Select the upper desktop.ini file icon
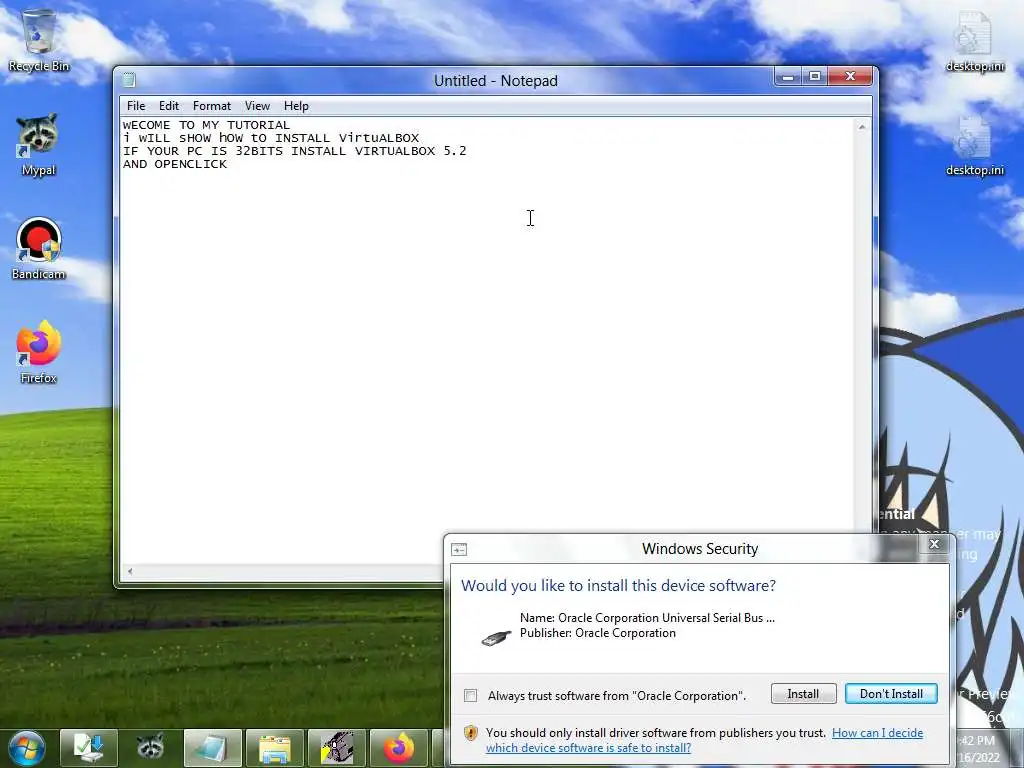This screenshot has width=1024, height=768. pyautogui.click(x=974, y=40)
